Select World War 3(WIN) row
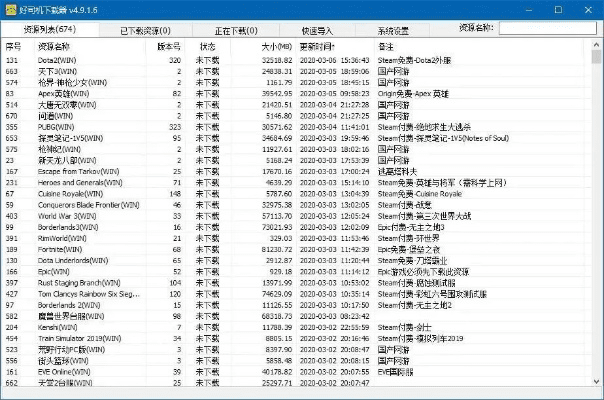Image resolution: width=604 pixels, height=400 pixels. [x=297, y=216]
